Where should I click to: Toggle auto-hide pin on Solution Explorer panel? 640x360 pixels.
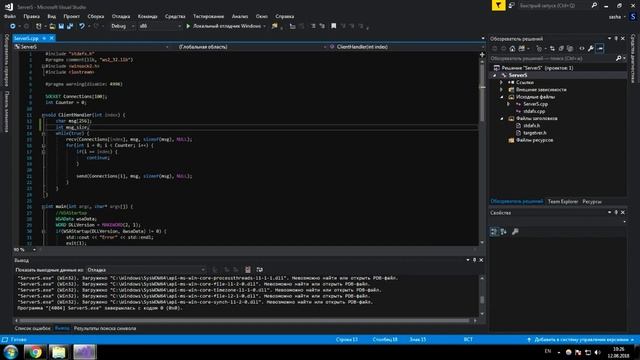(616, 38)
